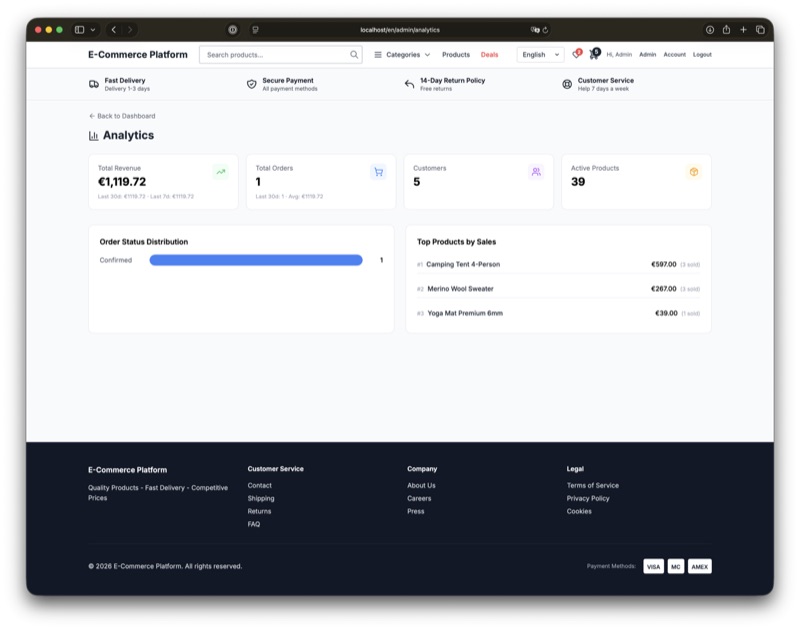Open the Cookies footer link

[x=579, y=511]
